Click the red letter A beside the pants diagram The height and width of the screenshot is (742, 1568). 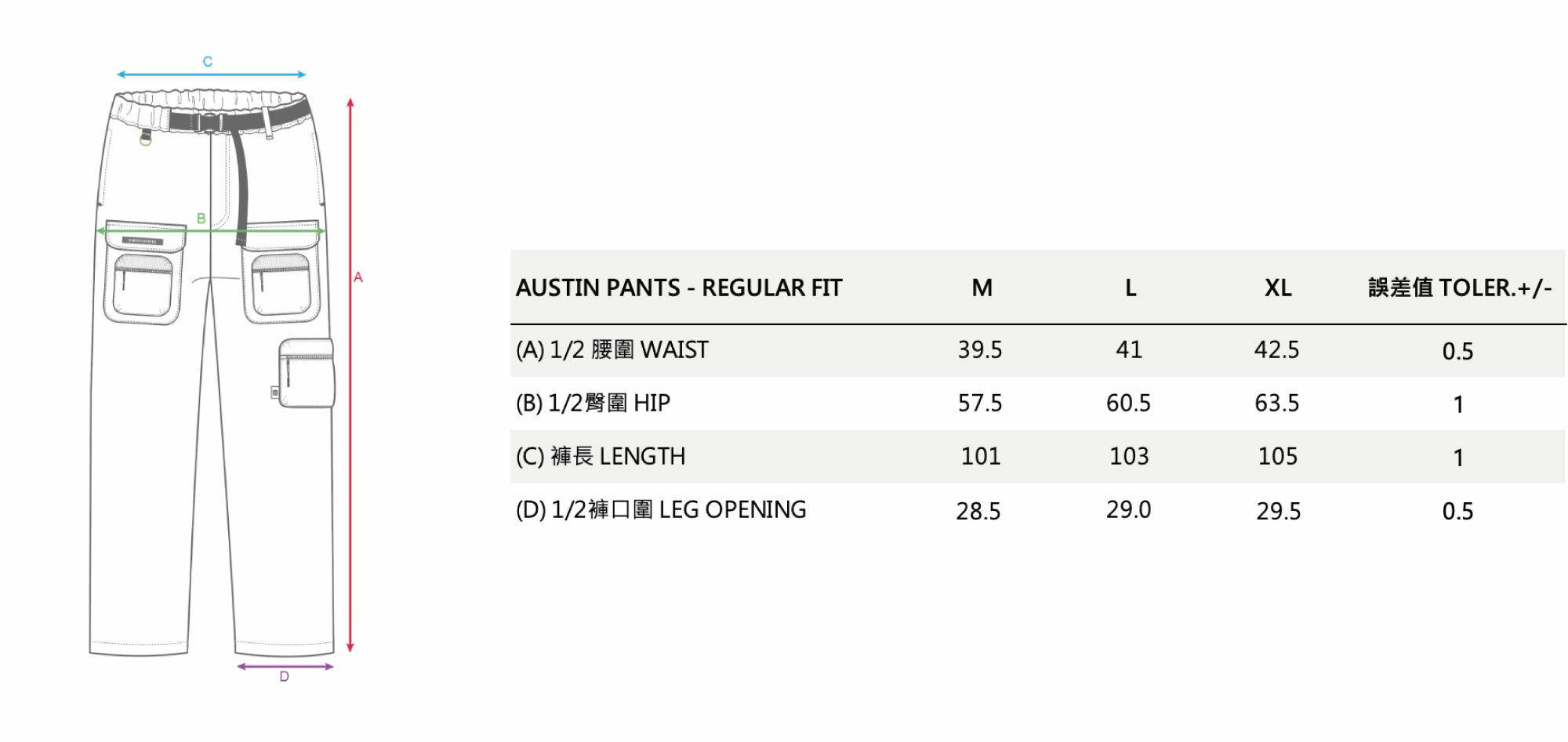coord(358,277)
